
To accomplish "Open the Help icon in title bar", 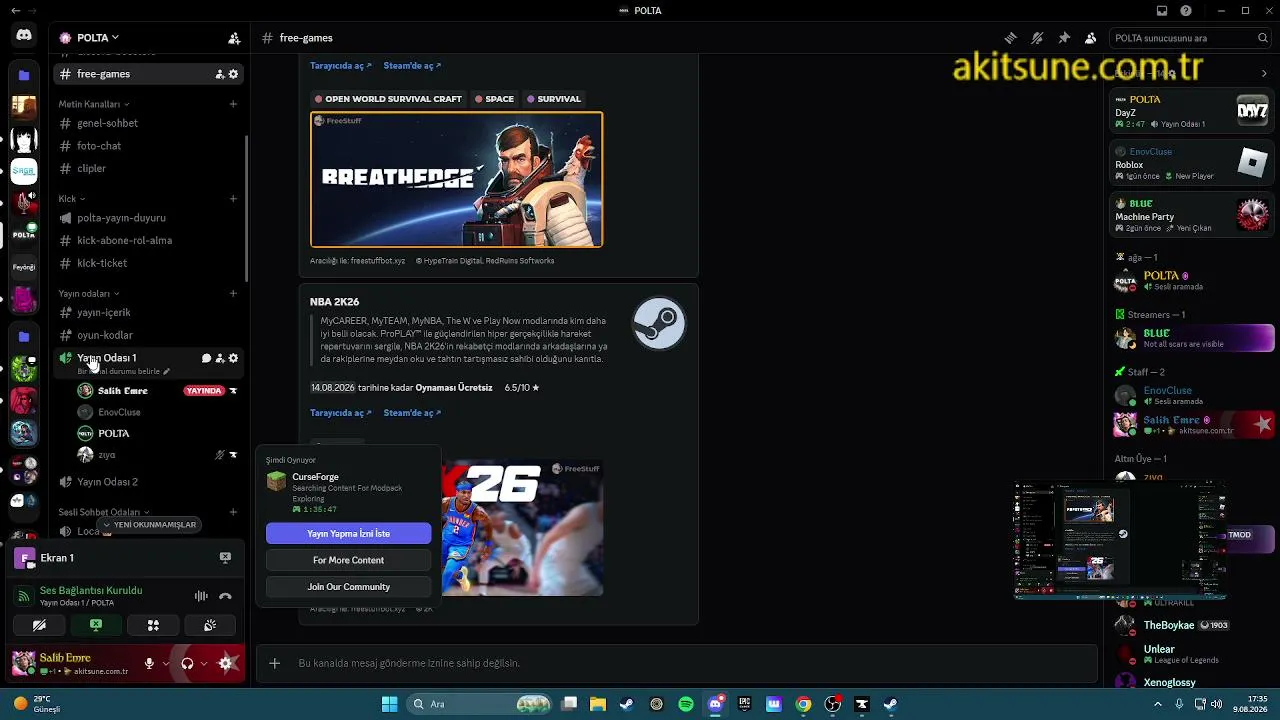I will point(1186,11).
